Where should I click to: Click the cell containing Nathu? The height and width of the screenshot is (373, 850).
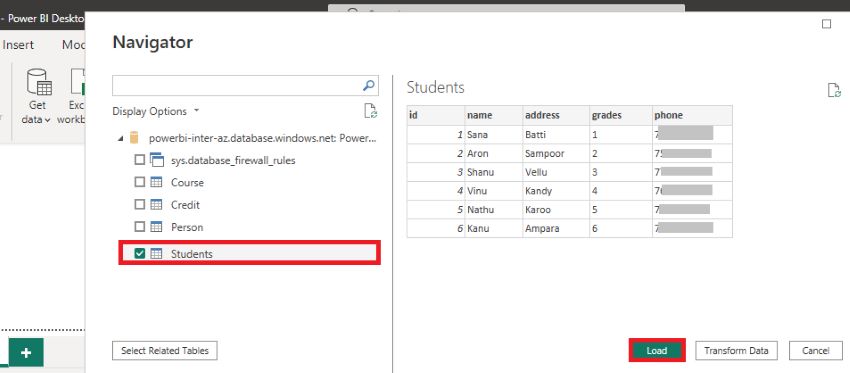click(493, 209)
